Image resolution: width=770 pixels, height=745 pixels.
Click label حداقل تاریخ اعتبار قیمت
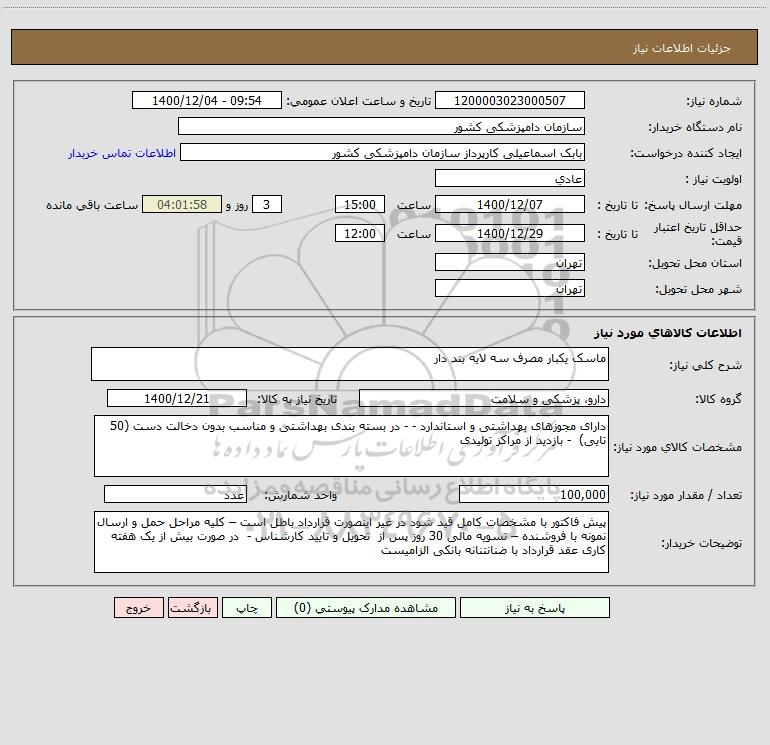(698, 234)
